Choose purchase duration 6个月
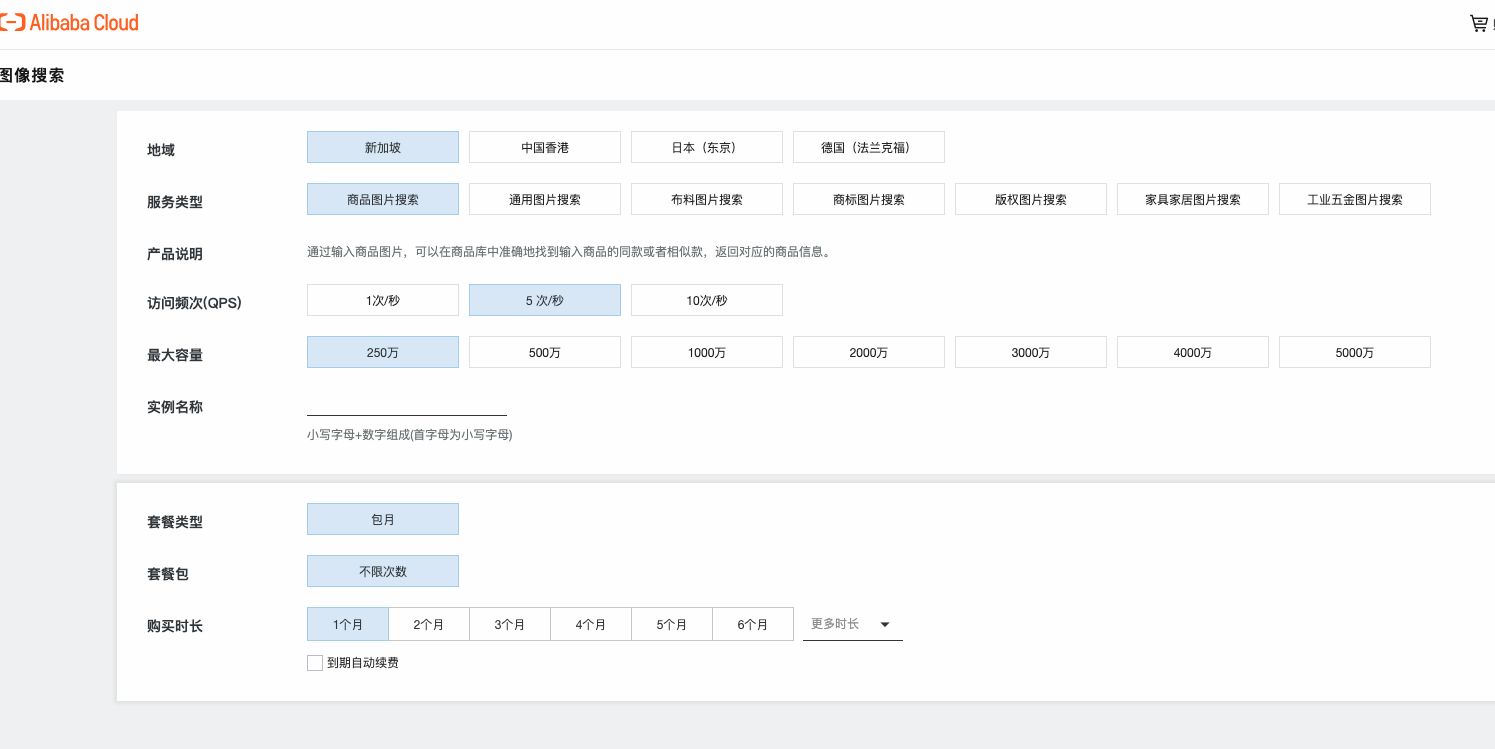1495x749 pixels. 753,624
